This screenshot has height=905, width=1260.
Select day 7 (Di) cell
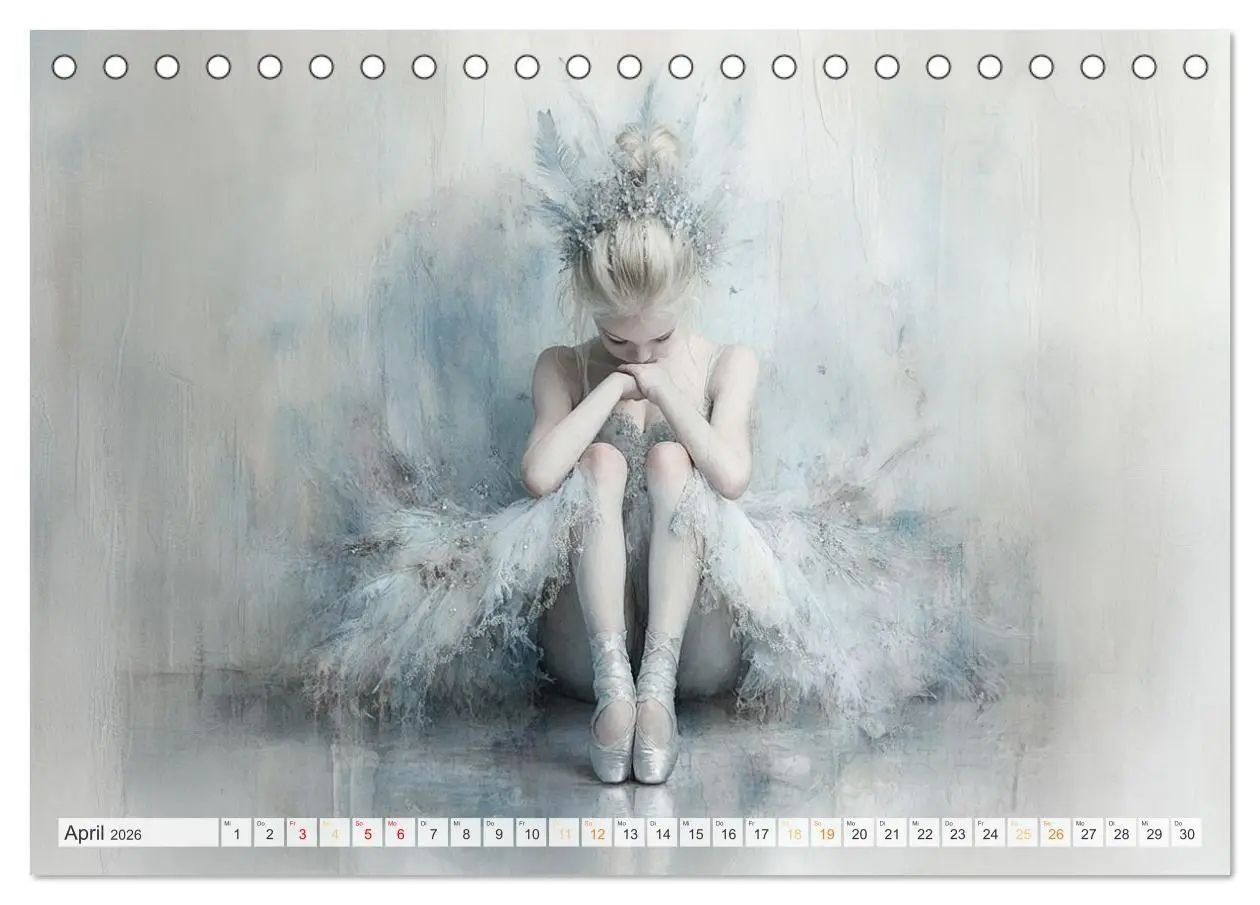coord(433,833)
